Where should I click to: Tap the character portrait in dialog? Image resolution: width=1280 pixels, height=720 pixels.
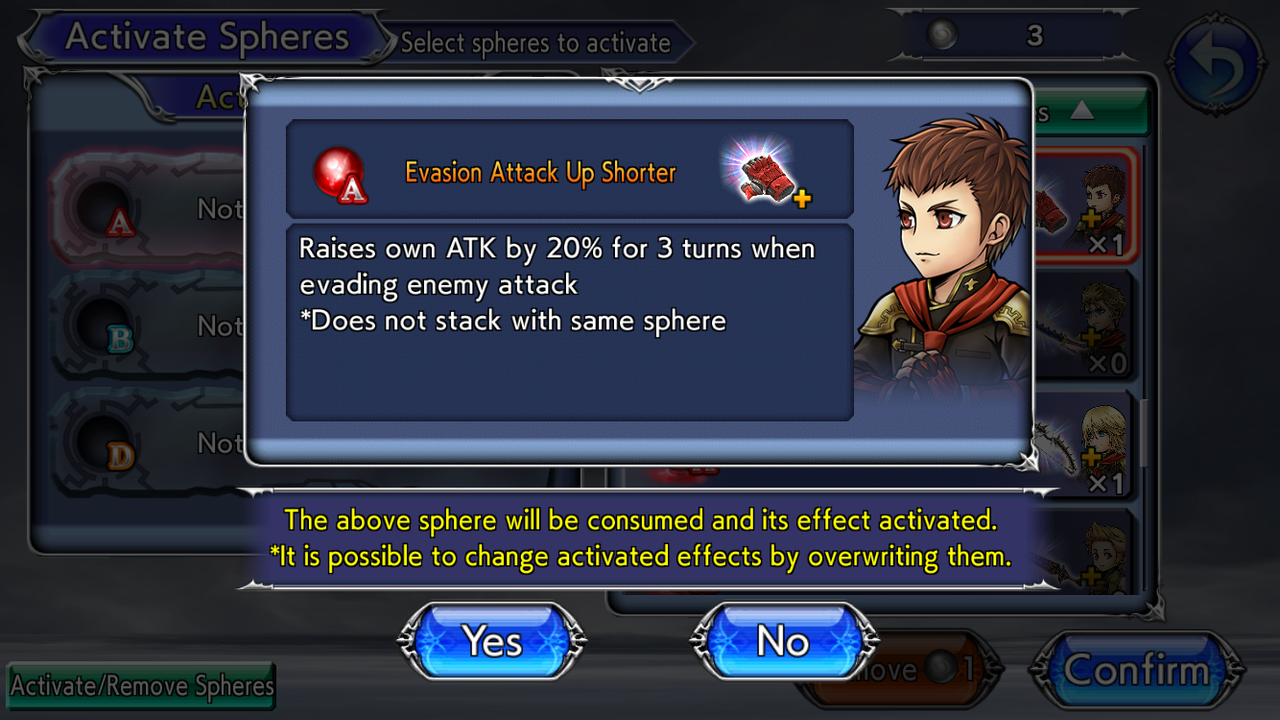(x=942, y=265)
